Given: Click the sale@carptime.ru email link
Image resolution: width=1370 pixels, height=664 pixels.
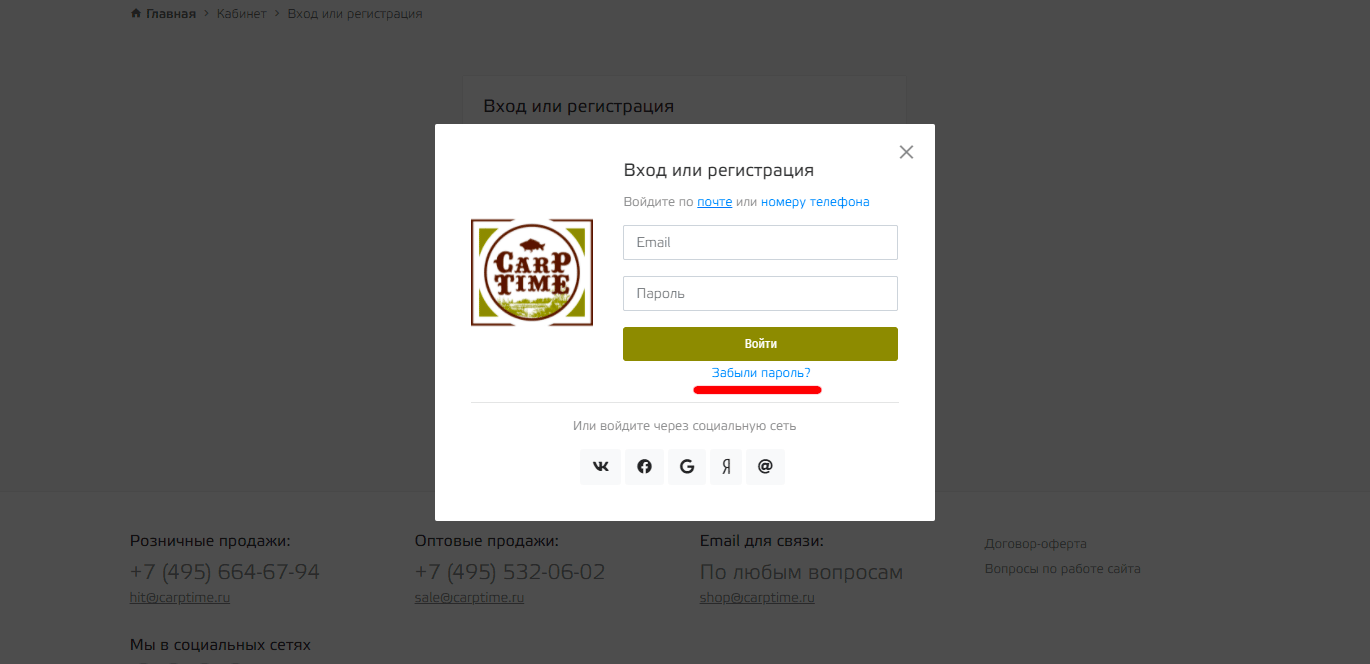Looking at the screenshot, I should click(x=469, y=598).
